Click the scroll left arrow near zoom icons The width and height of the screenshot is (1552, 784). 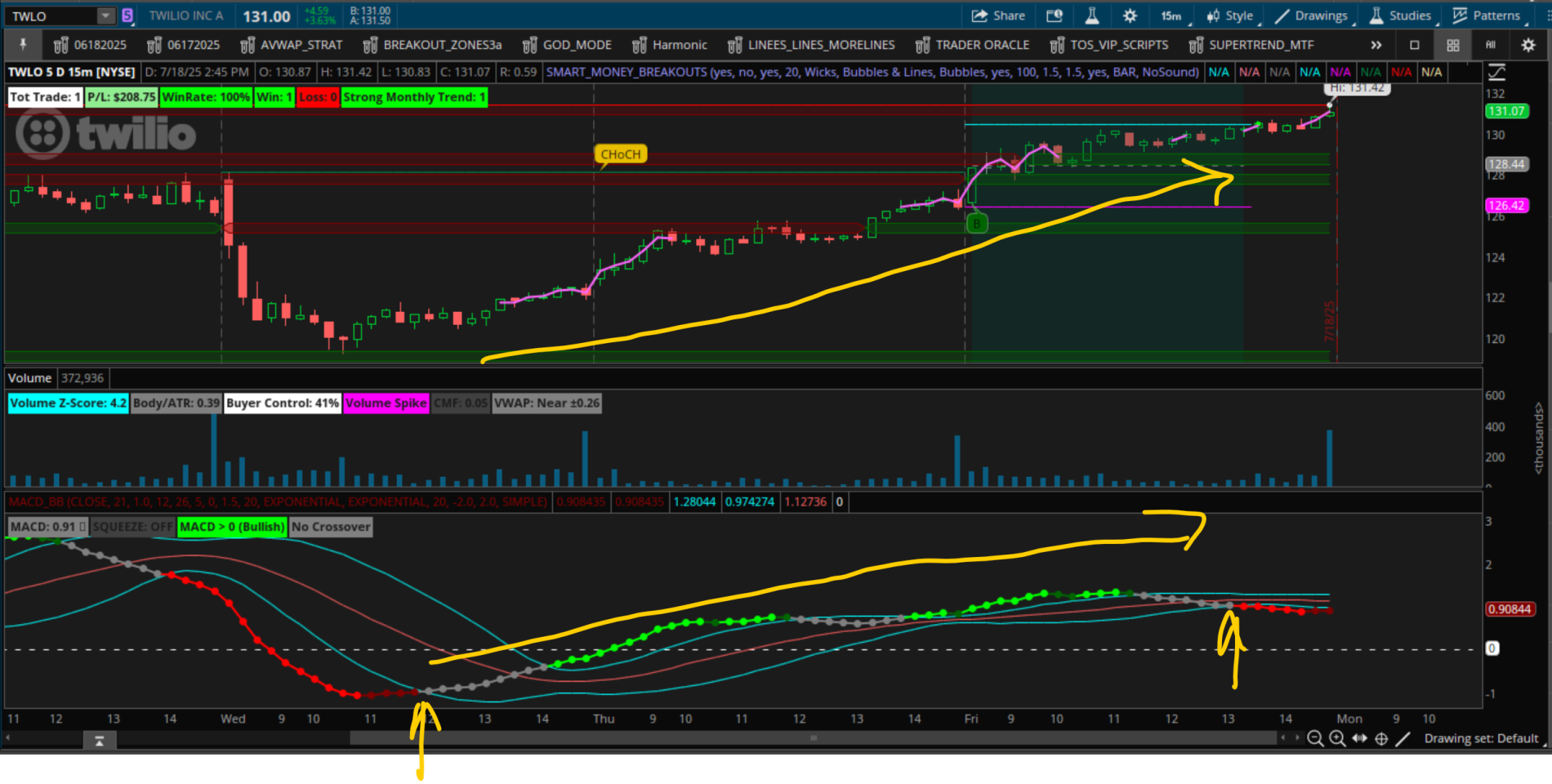tap(1283, 738)
